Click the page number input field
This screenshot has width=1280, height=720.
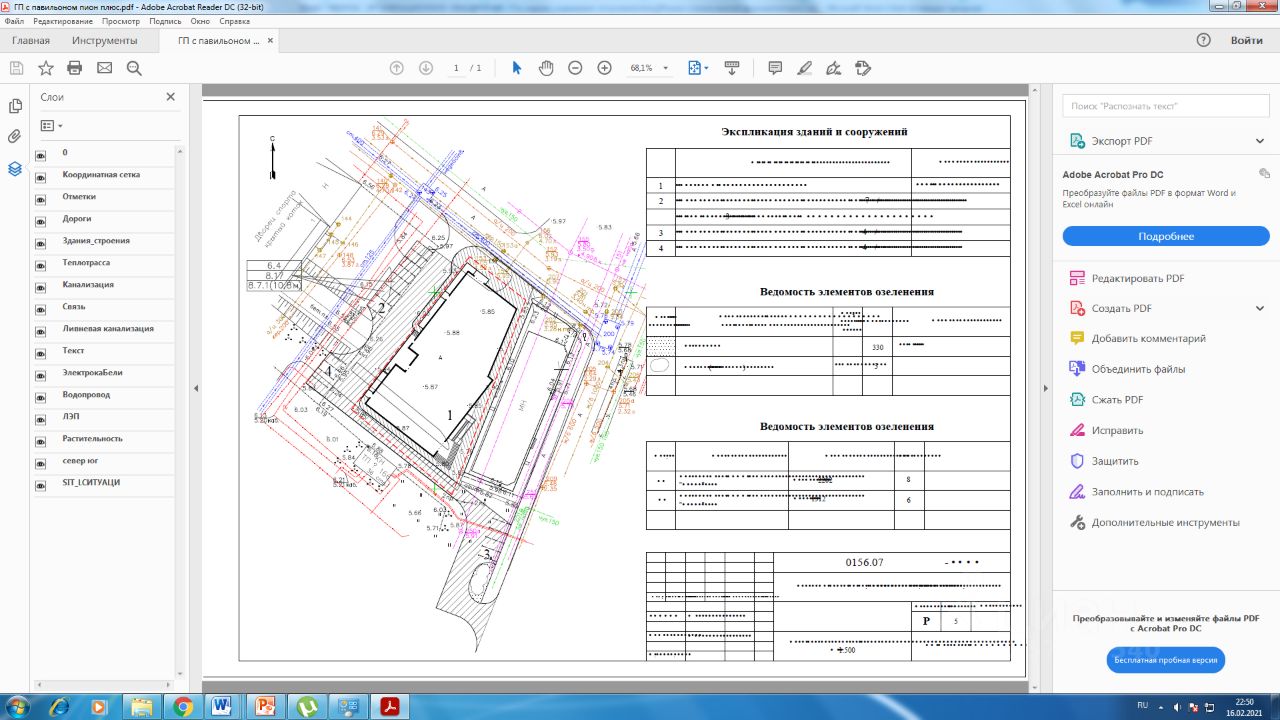click(x=457, y=68)
